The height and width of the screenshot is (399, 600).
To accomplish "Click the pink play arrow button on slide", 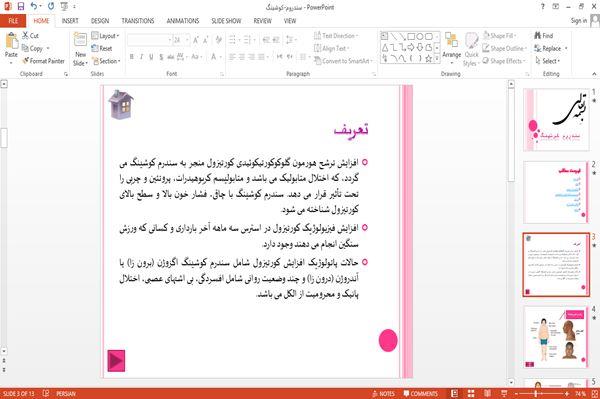I will (116, 360).
